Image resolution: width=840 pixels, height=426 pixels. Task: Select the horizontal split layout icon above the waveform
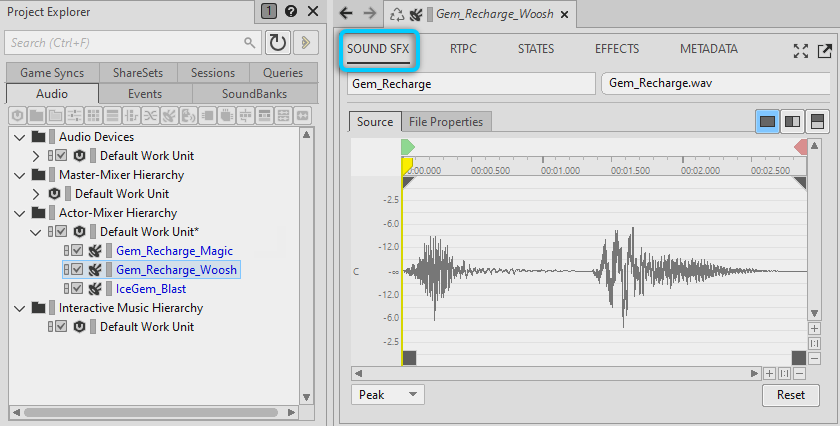[817, 121]
